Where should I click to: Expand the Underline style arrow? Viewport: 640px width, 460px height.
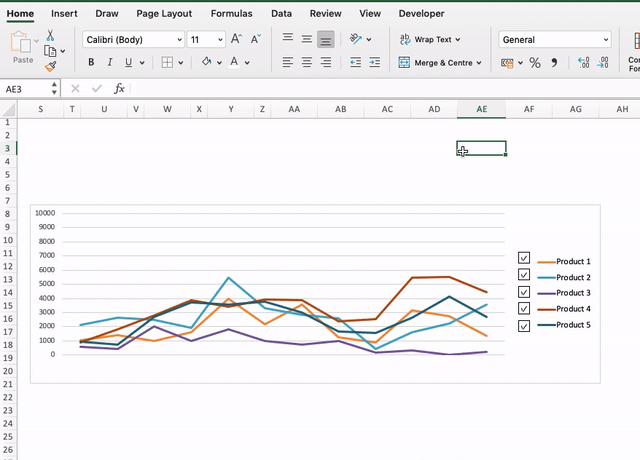[x=142, y=63]
